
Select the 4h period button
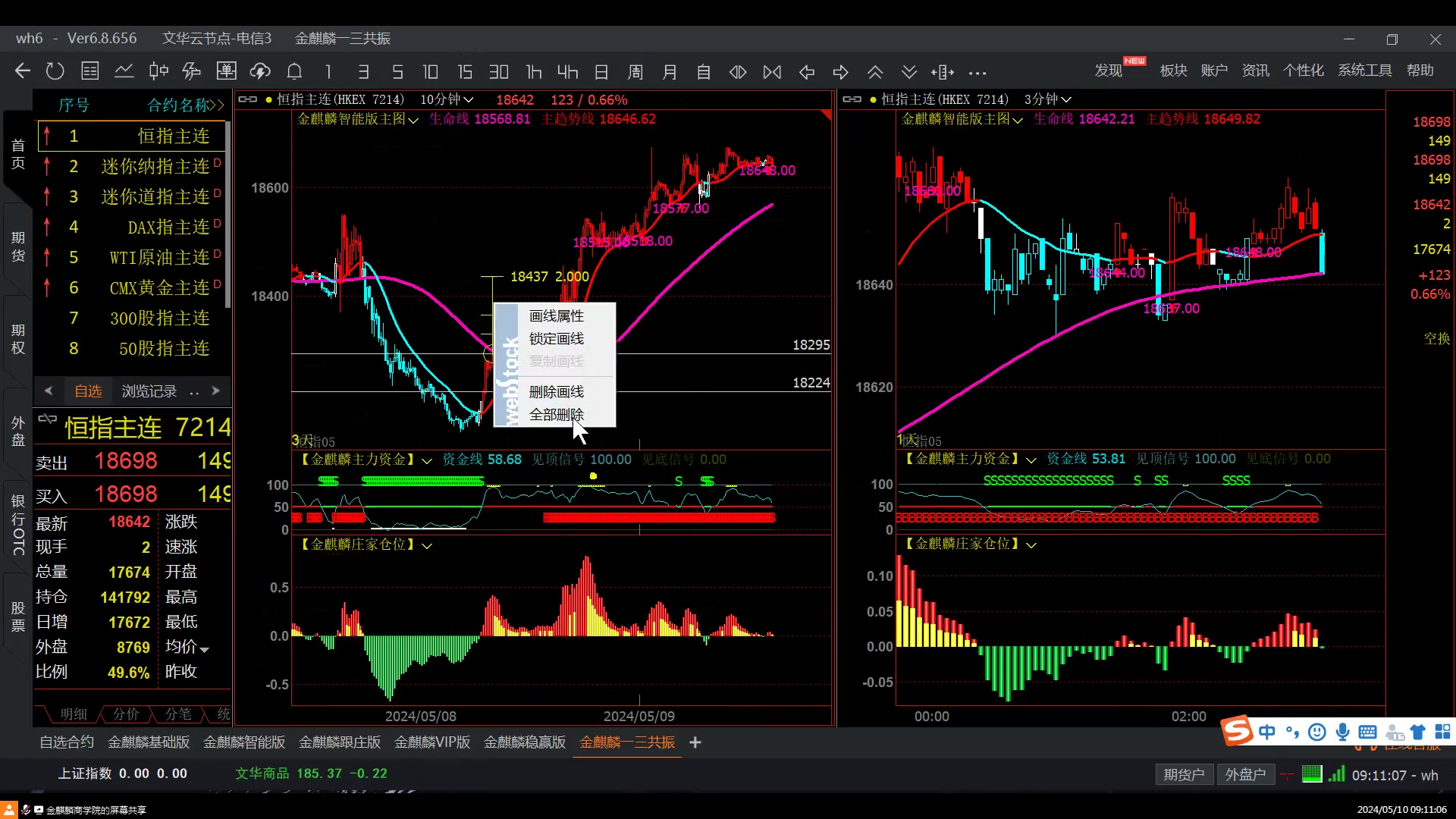(567, 71)
